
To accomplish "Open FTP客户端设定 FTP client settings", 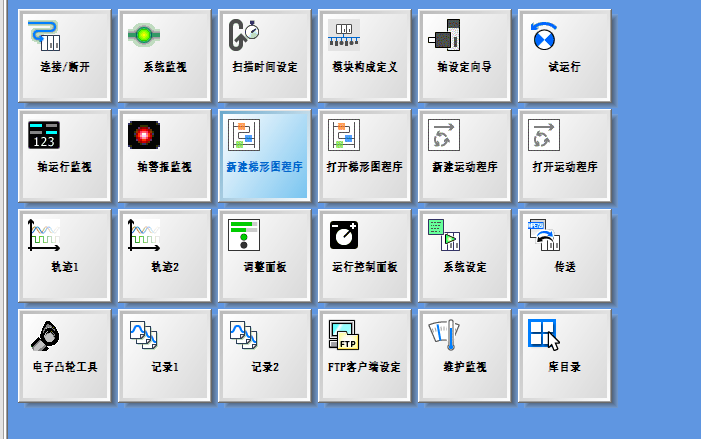I will (x=364, y=354).
